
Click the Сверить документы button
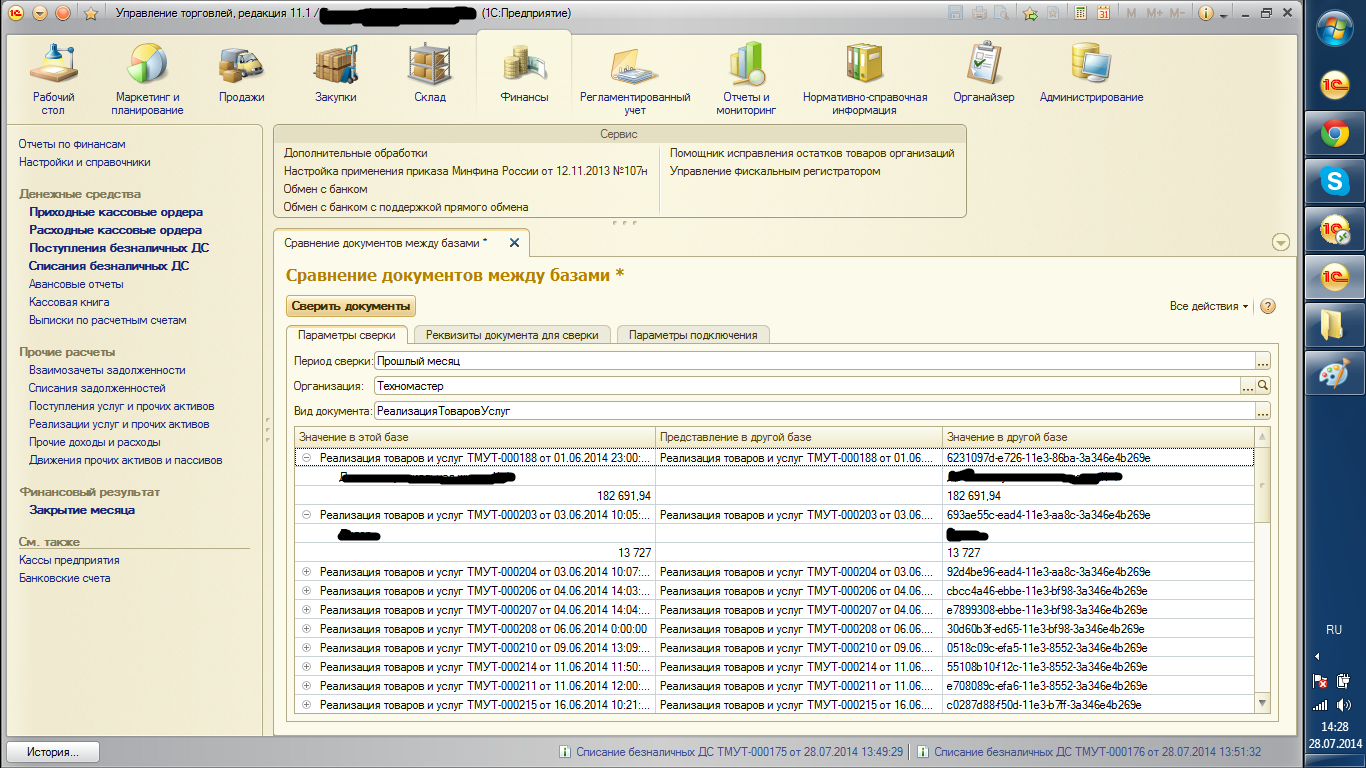click(x=351, y=307)
